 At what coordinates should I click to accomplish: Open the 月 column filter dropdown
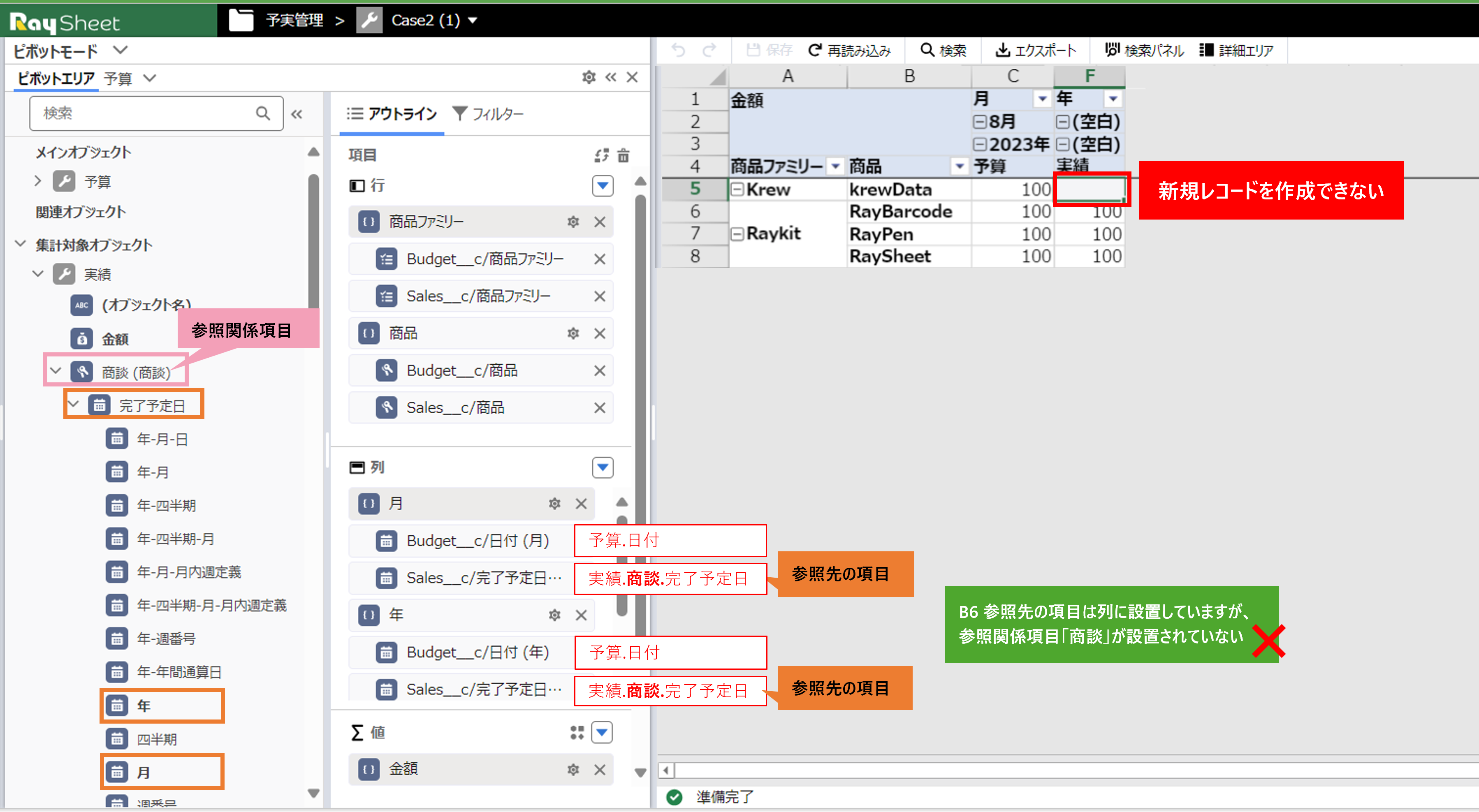tap(1042, 99)
